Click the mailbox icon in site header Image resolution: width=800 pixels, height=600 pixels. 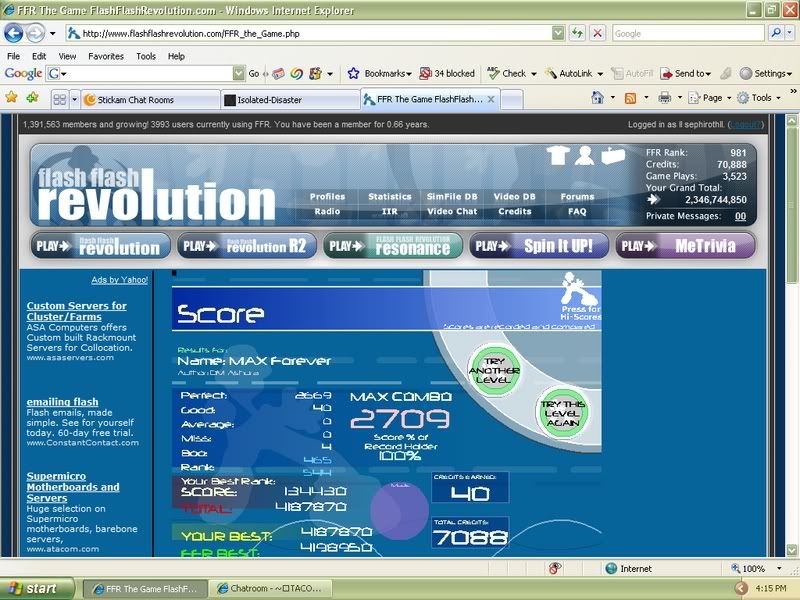pos(612,156)
